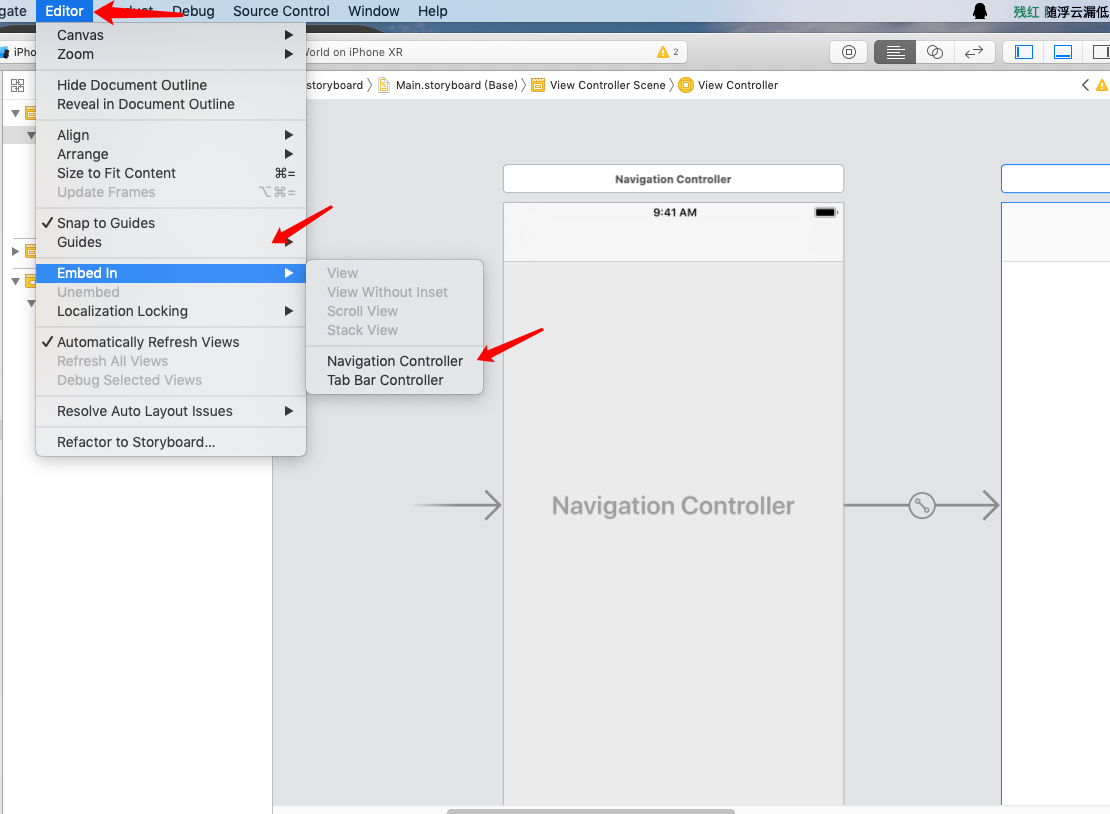The width and height of the screenshot is (1110, 814).
Task: Click the jump bar issue warning icon
Action: 1102,85
